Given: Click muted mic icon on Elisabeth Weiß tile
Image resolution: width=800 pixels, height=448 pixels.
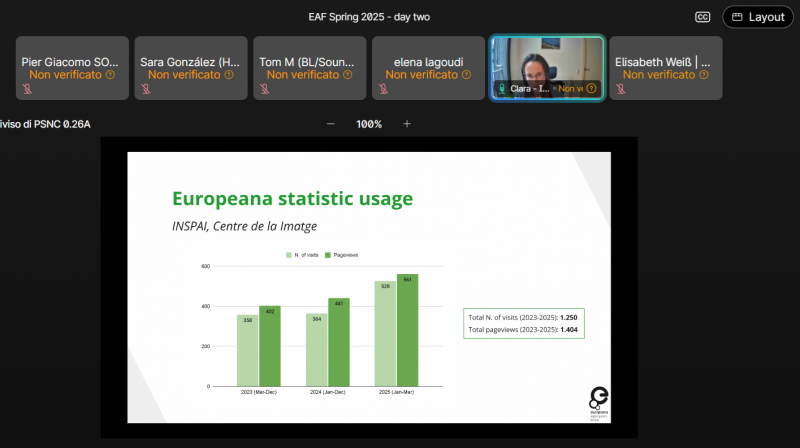Looking at the screenshot, I should point(620,89).
